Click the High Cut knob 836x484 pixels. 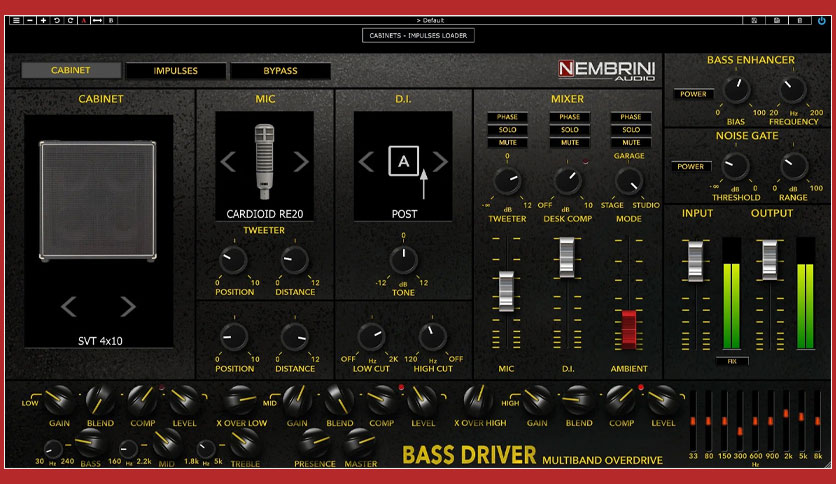click(432, 336)
